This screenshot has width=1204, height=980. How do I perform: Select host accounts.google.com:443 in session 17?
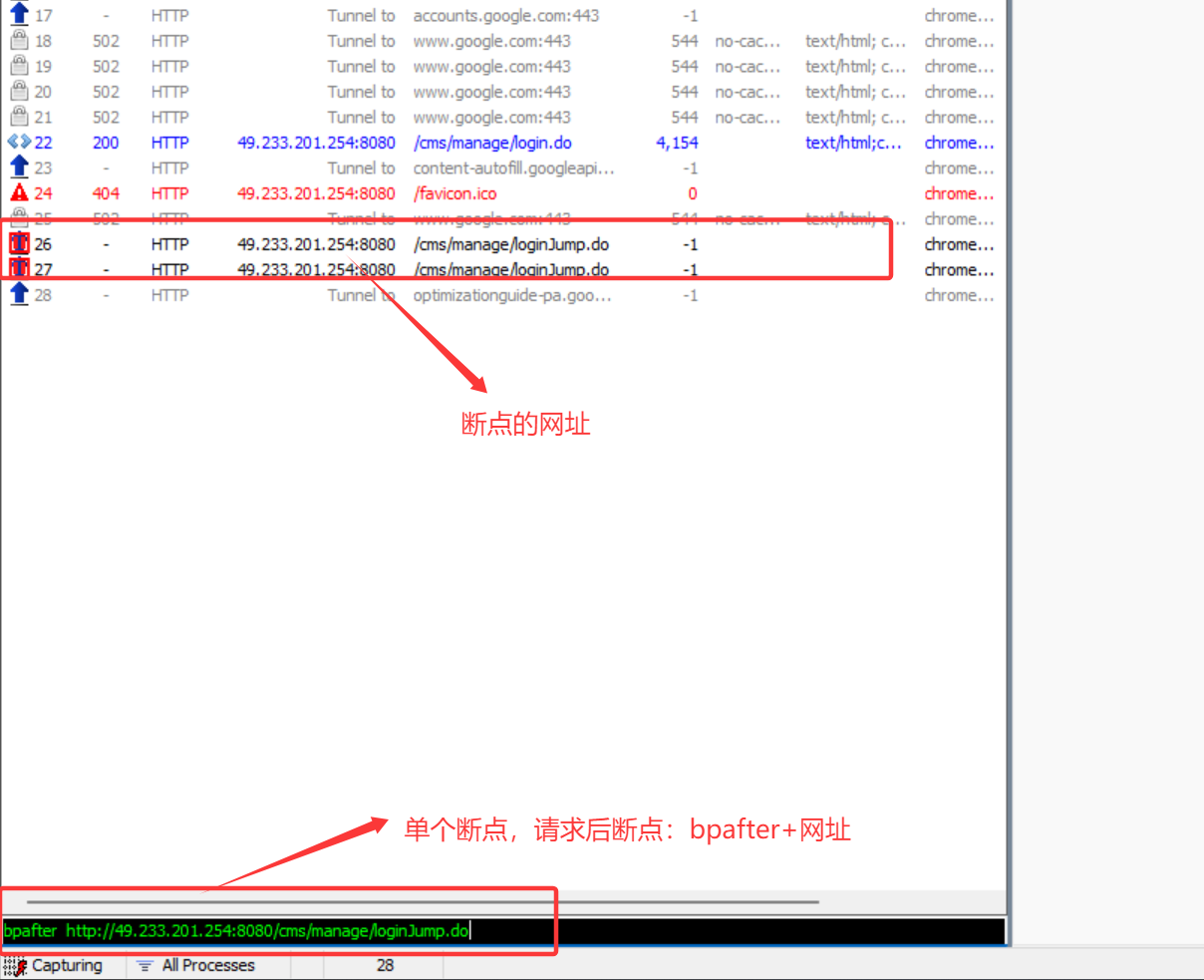click(x=506, y=16)
